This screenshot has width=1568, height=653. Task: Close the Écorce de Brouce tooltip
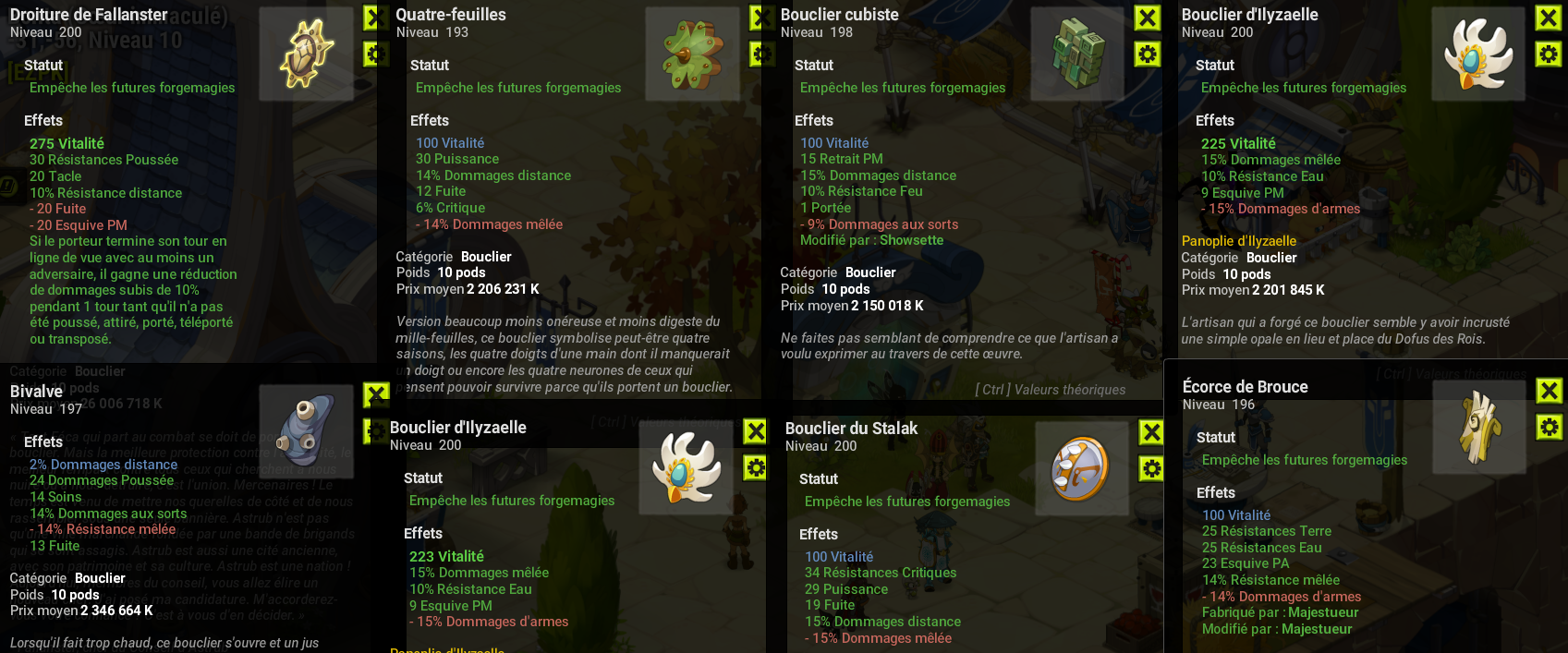click(x=1549, y=391)
